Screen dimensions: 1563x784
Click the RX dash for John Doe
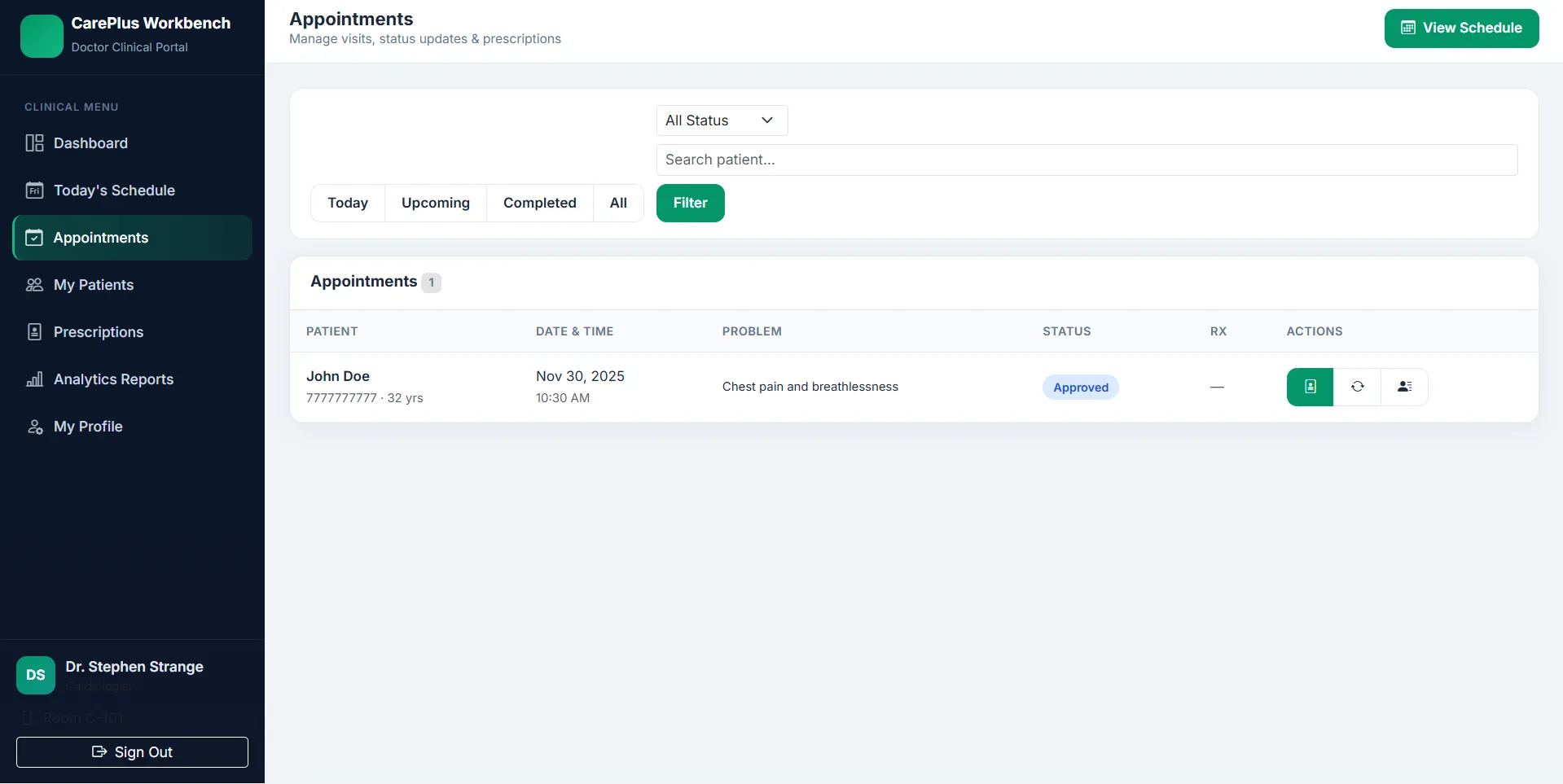click(1217, 388)
